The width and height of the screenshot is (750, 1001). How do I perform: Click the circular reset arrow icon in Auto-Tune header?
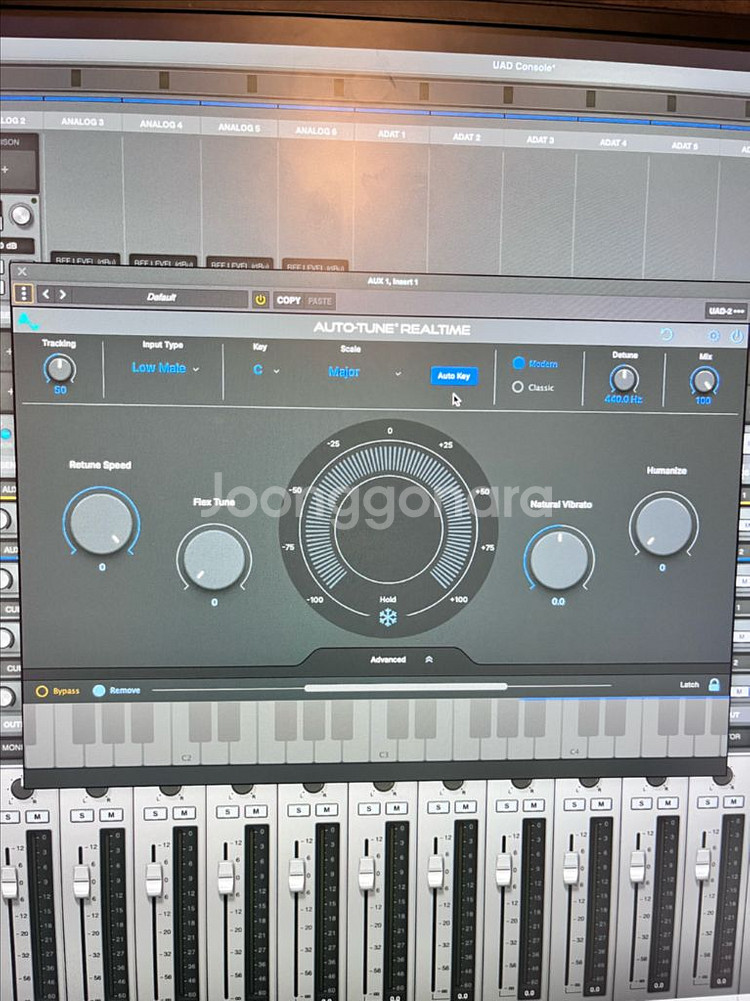pyautogui.click(x=666, y=334)
